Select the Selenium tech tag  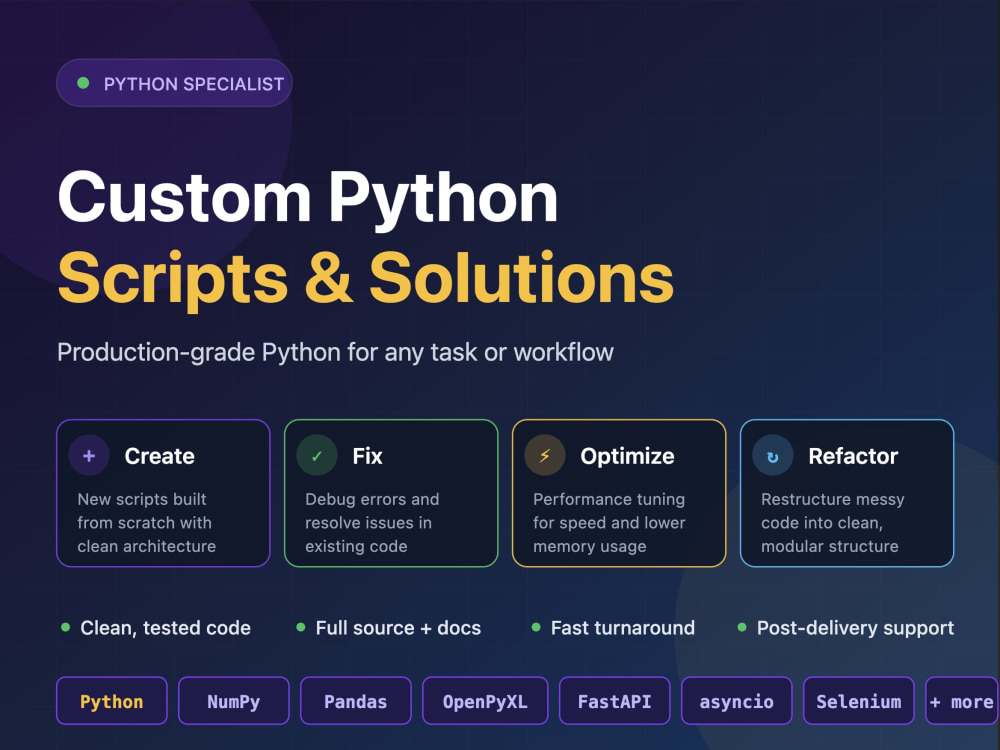point(859,701)
